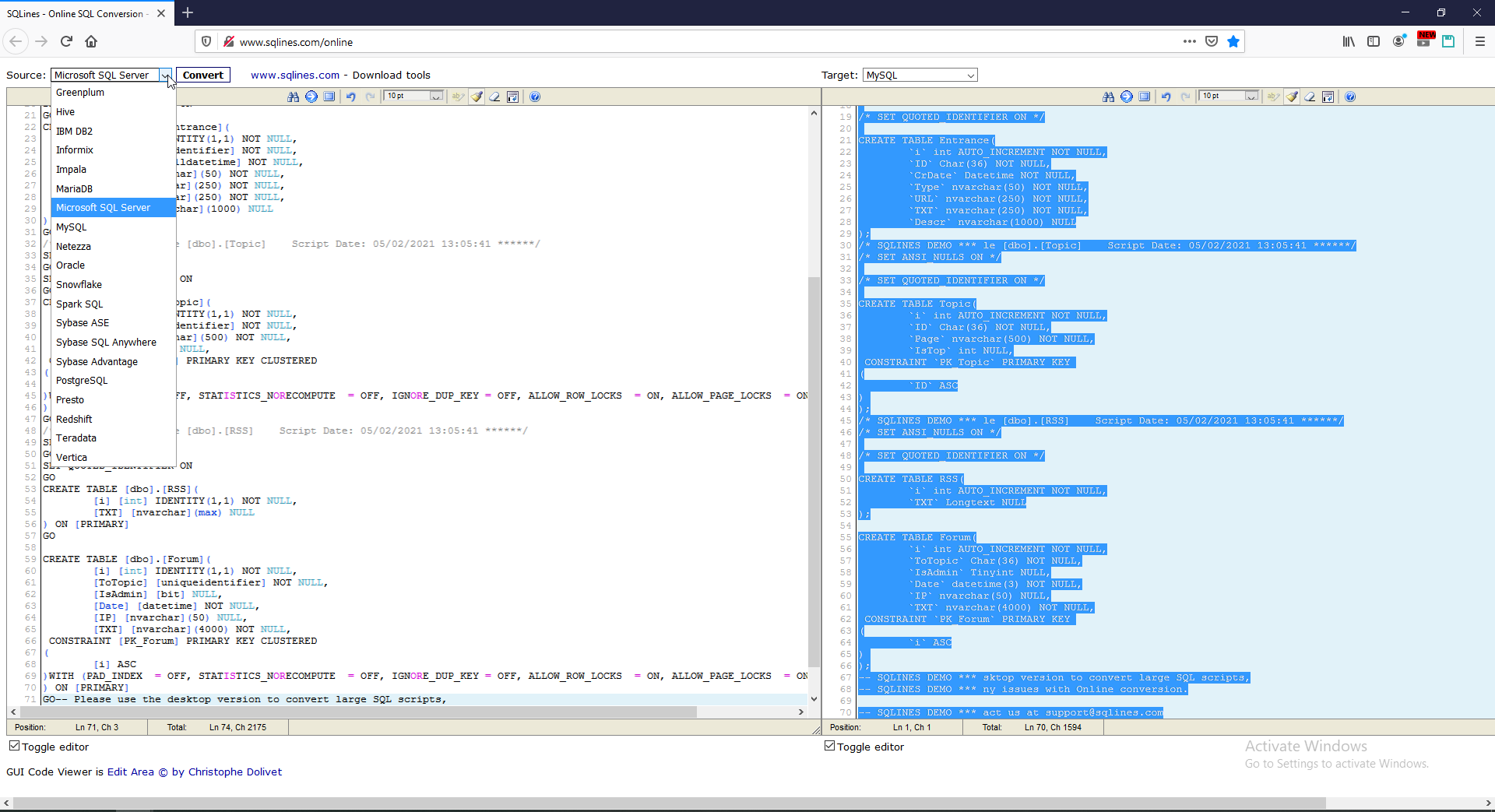Select Hive from the source list
1495x812 pixels.
114,112
